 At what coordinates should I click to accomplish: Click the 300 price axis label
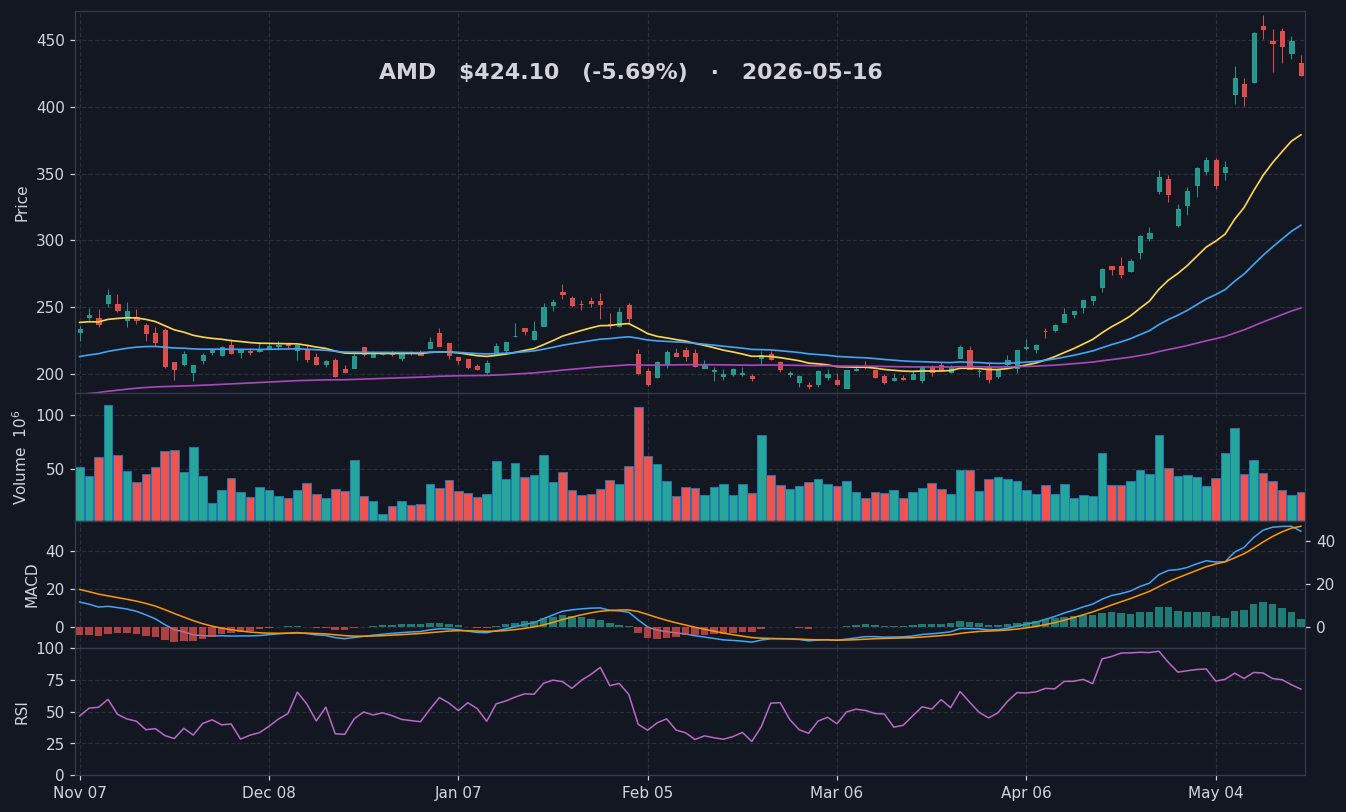pos(51,241)
